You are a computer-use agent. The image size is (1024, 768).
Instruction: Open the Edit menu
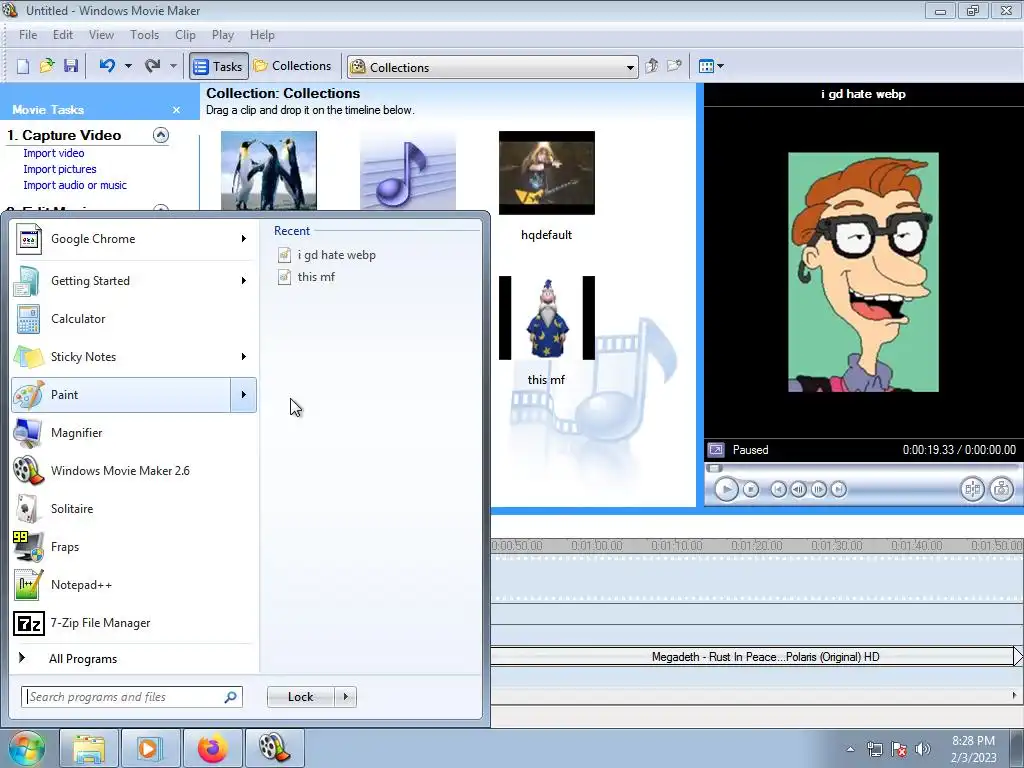(x=63, y=35)
